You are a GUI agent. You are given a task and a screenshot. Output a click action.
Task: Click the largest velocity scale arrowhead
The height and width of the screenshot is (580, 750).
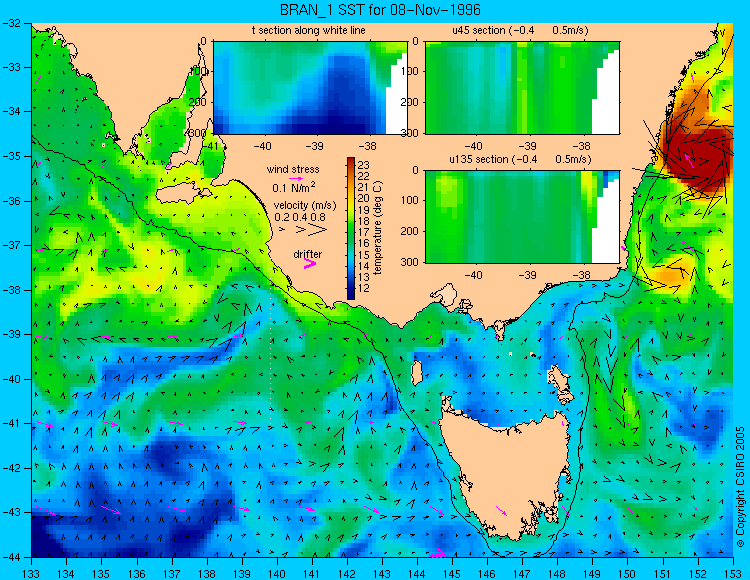[317, 230]
